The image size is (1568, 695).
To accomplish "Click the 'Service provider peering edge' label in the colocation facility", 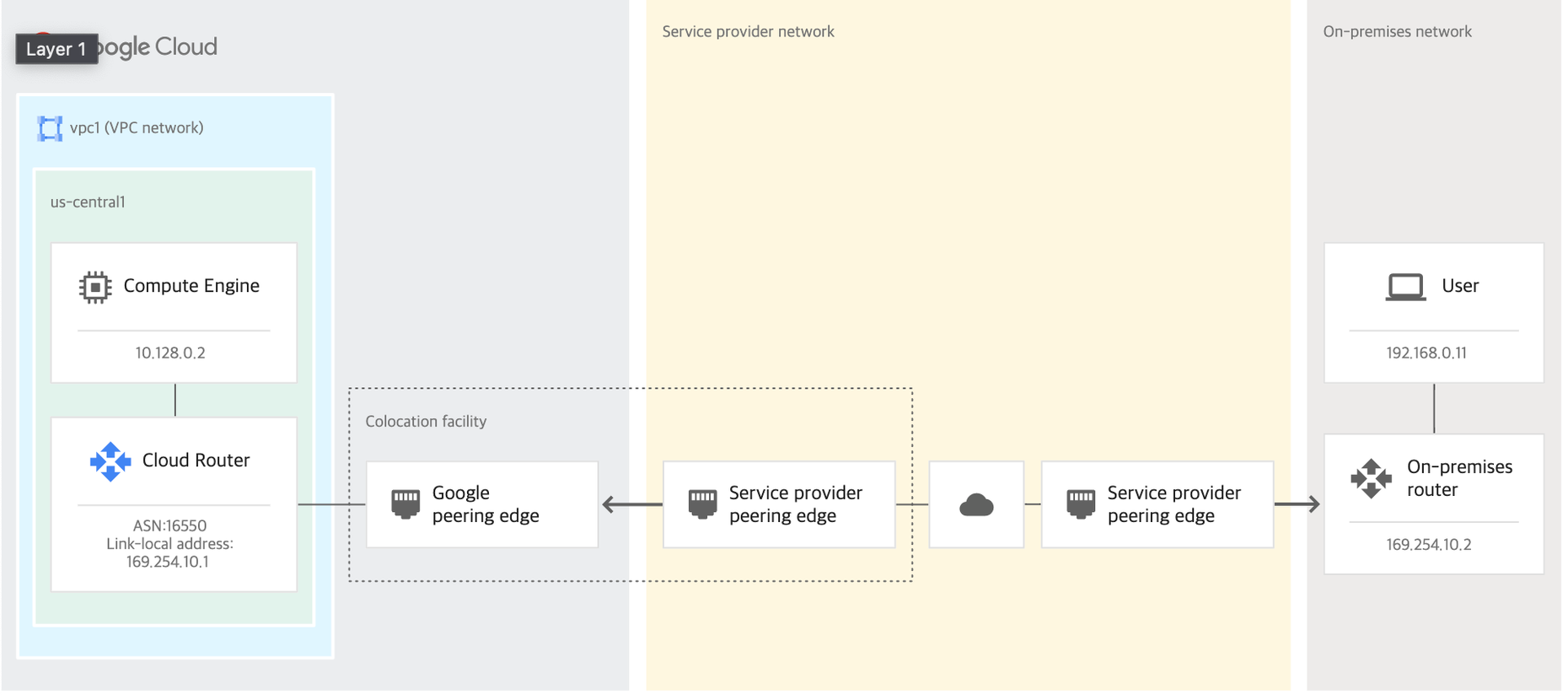I will [x=796, y=504].
